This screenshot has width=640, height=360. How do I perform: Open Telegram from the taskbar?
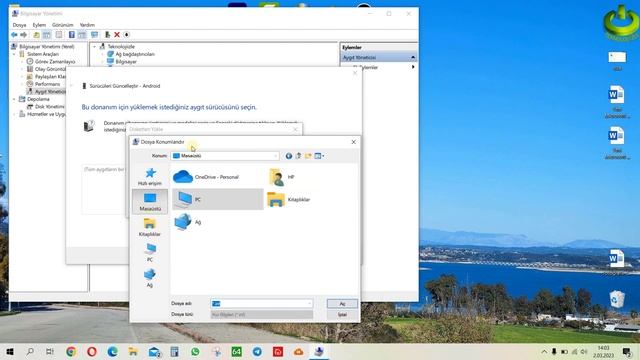(257, 351)
